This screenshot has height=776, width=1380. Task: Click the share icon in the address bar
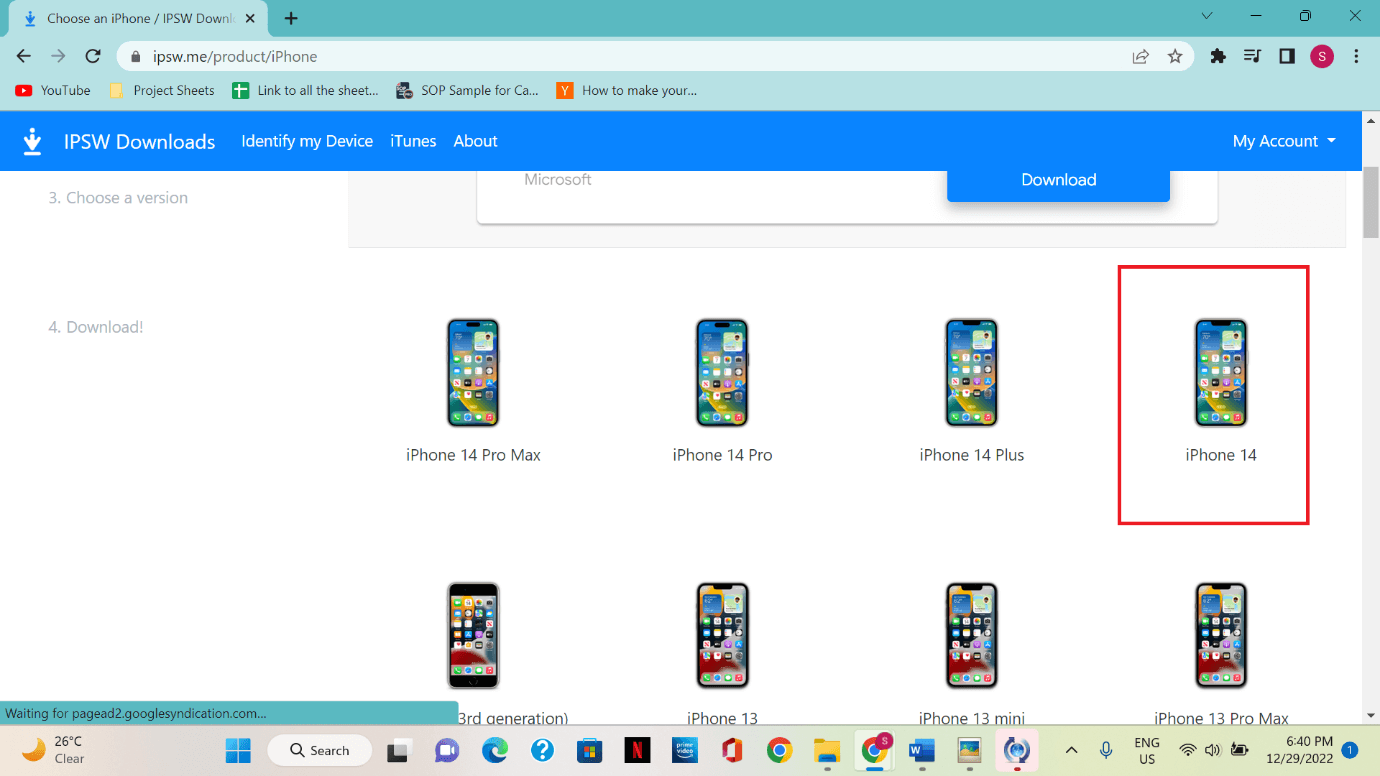1140,56
